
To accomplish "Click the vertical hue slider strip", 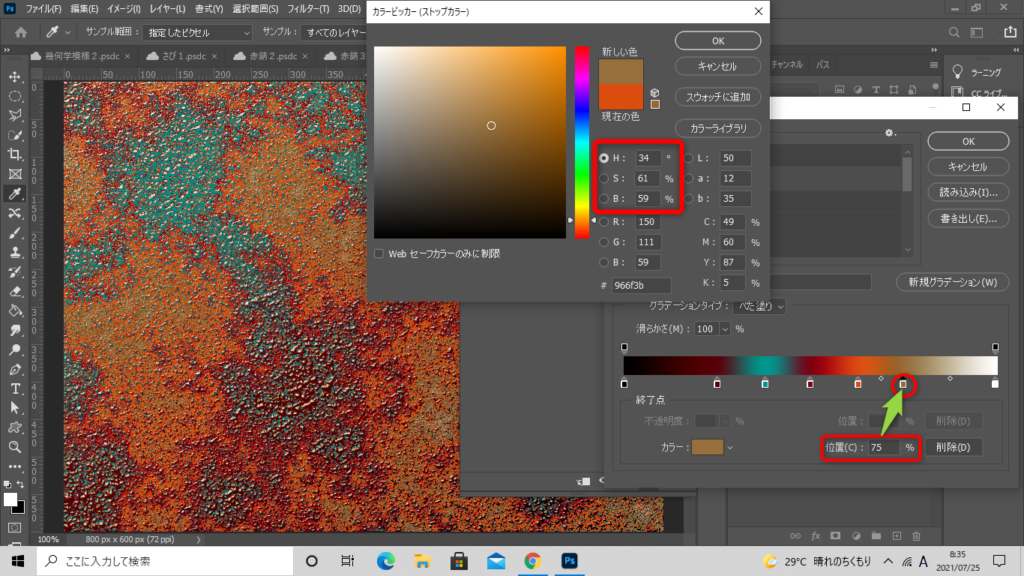I will tap(582, 142).
